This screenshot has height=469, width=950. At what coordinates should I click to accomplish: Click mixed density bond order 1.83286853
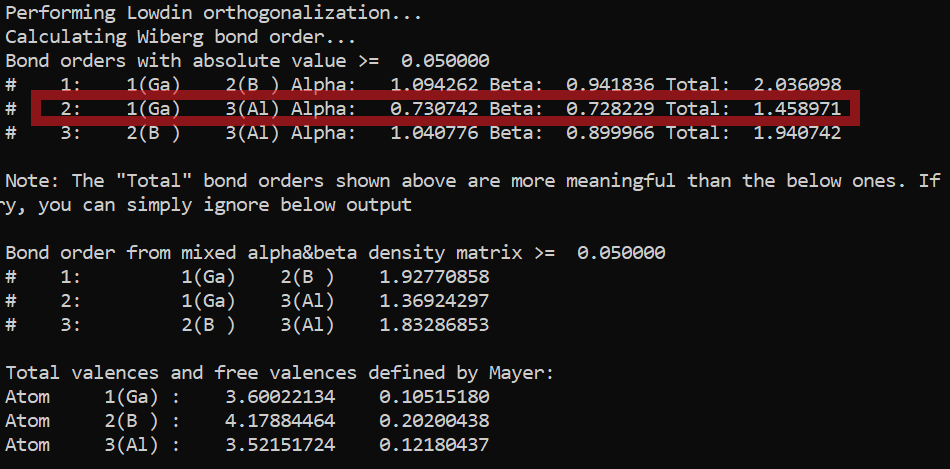click(434, 325)
